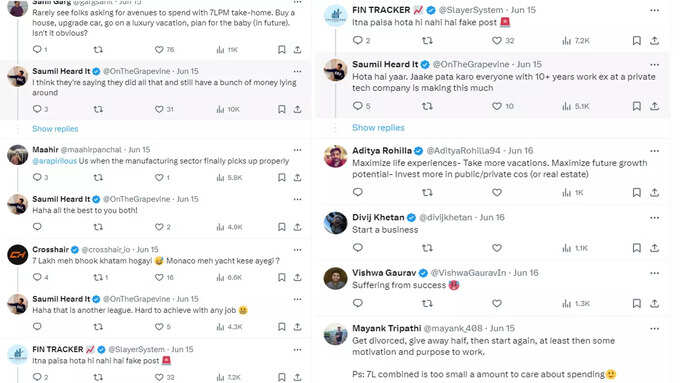Open more options menu on Maahir's tweet
Viewport: 680px width, 383px height.
point(297,150)
